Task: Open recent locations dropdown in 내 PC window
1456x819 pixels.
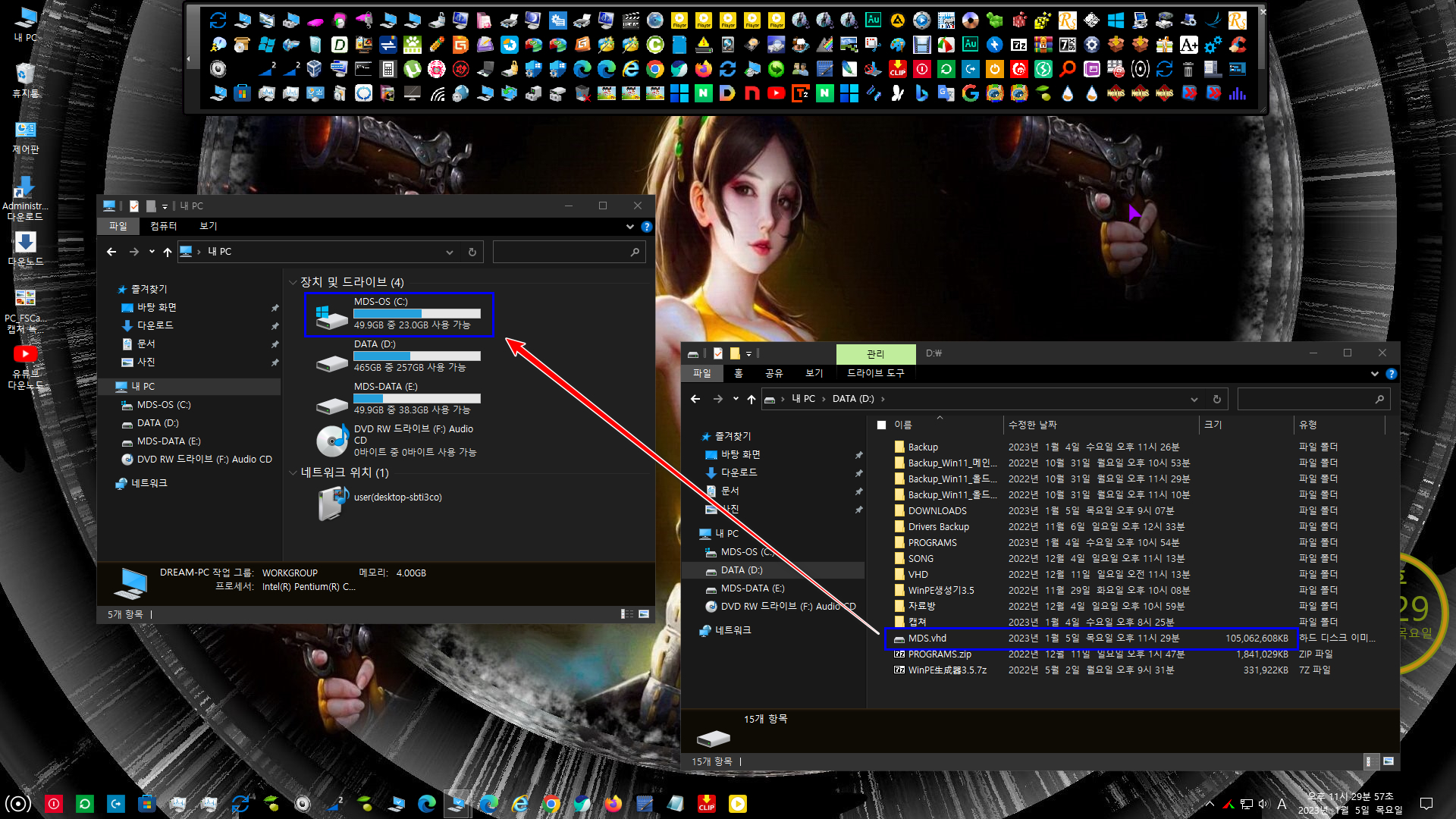Action: point(152,252)
